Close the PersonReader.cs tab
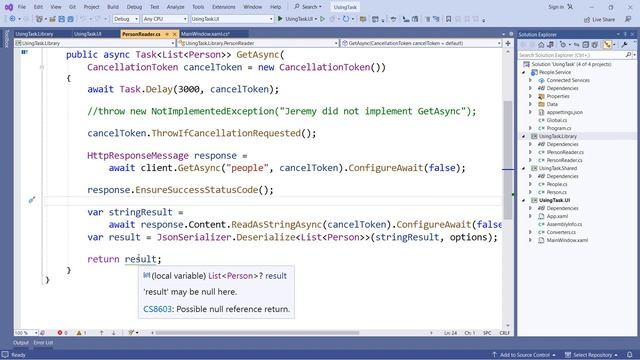The height and width of the screenshot is (360, 640). [175, 34]
